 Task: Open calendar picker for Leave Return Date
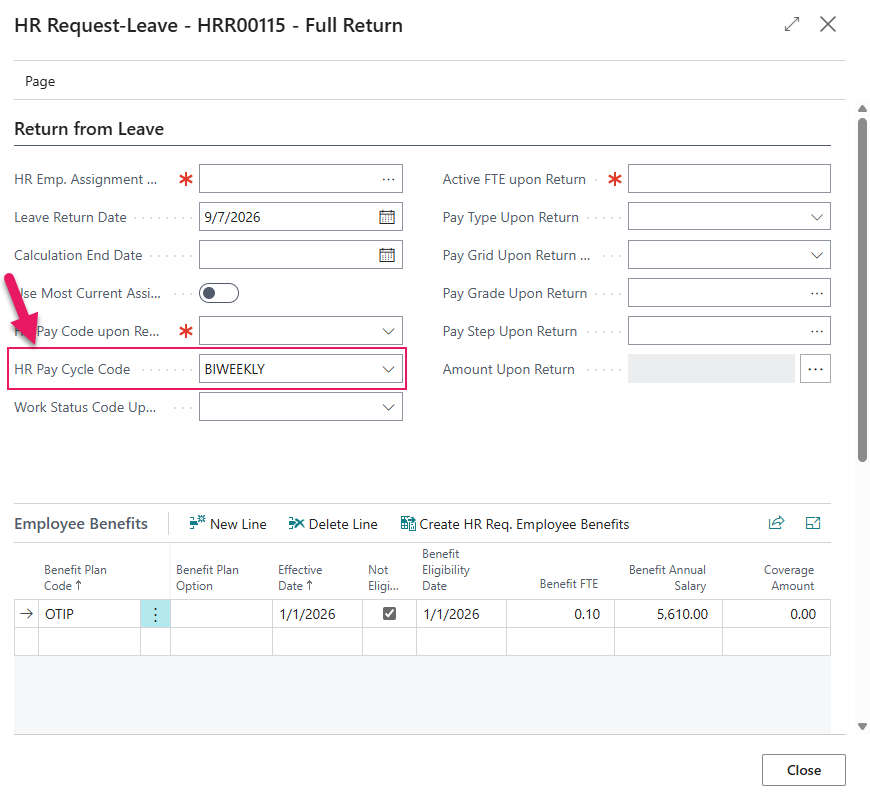point(387,217)
